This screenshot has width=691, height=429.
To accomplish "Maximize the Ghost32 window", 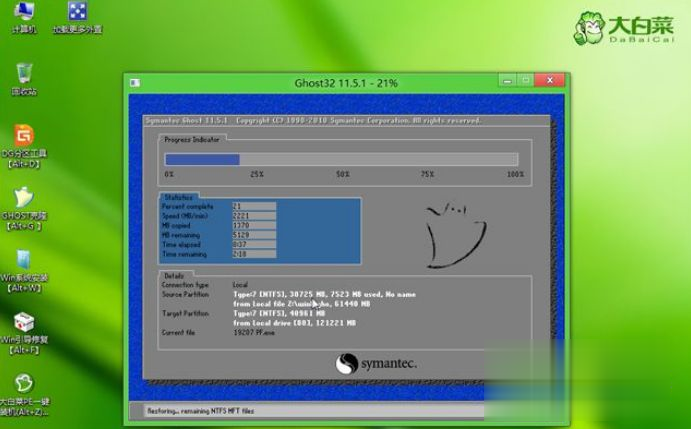I will 526,80.
